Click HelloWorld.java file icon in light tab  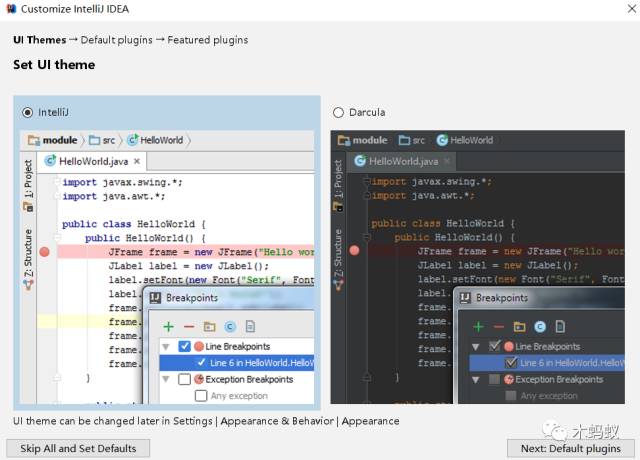click(50, 161)
